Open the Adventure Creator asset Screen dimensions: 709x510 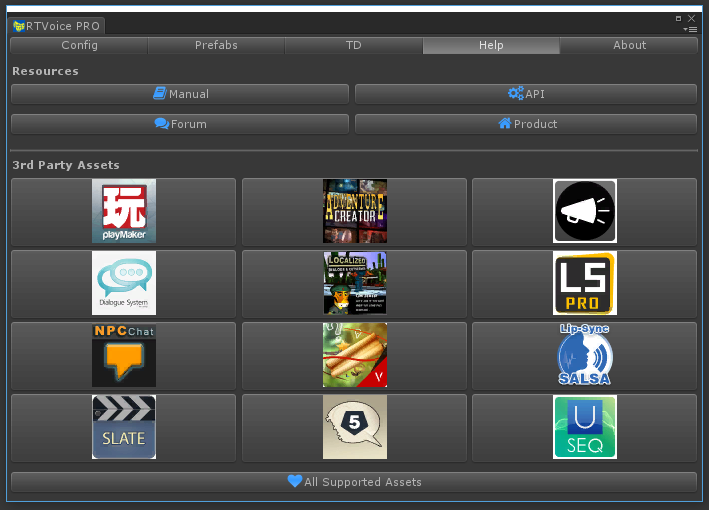[x=354, y=211]
